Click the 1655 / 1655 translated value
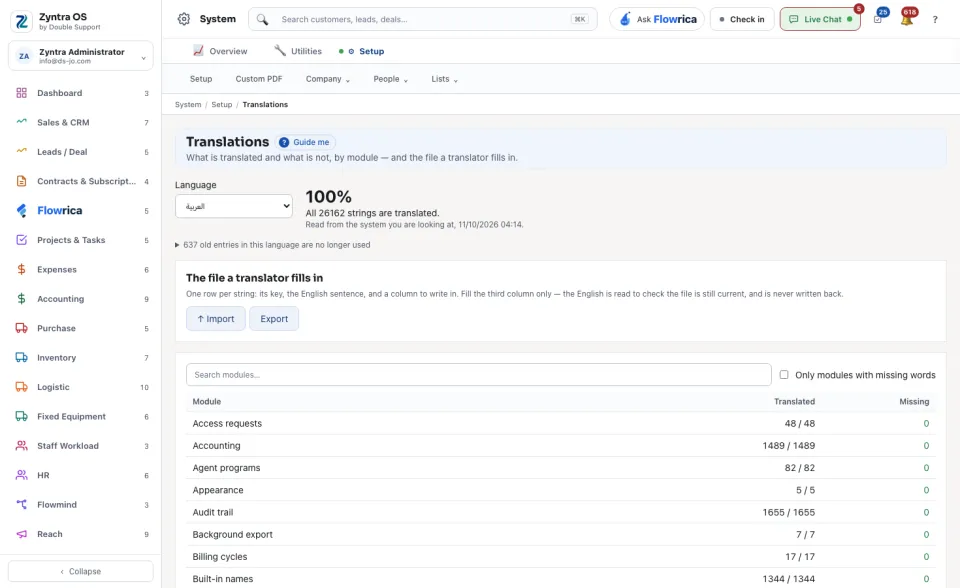960x588 pixels. (789, 512)
